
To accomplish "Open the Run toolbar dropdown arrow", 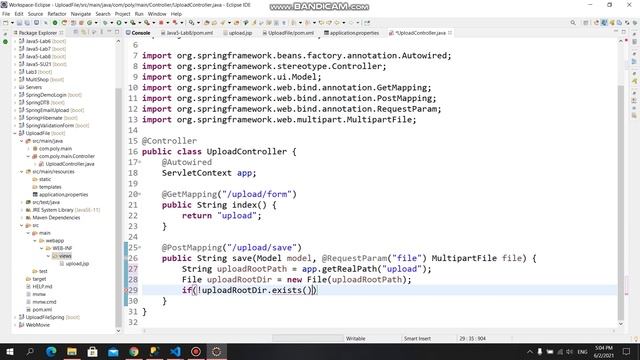I will pyautogui.click(x=125, y=23).
